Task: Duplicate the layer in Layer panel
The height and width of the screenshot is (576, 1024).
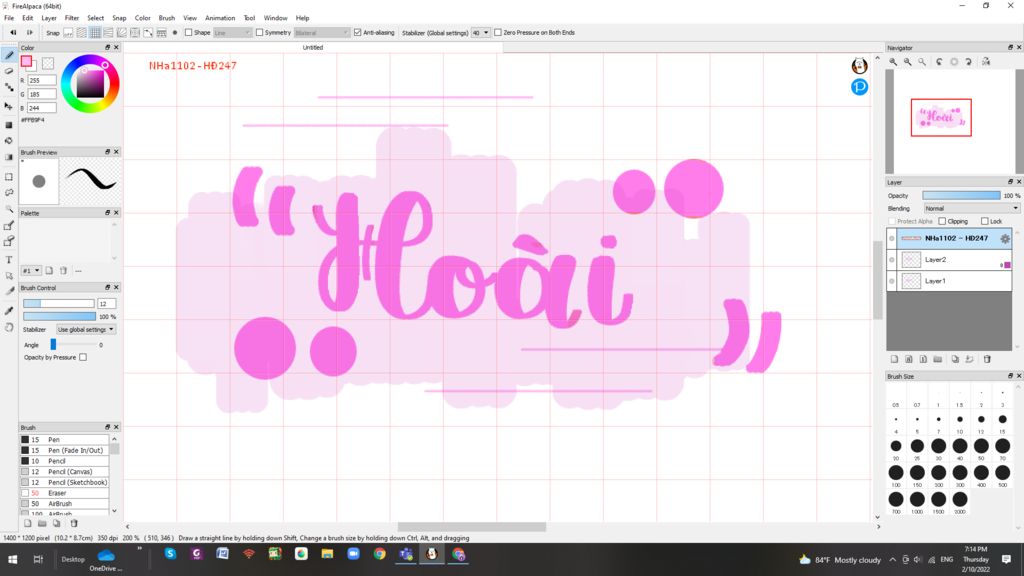Action: pos(955,359)
